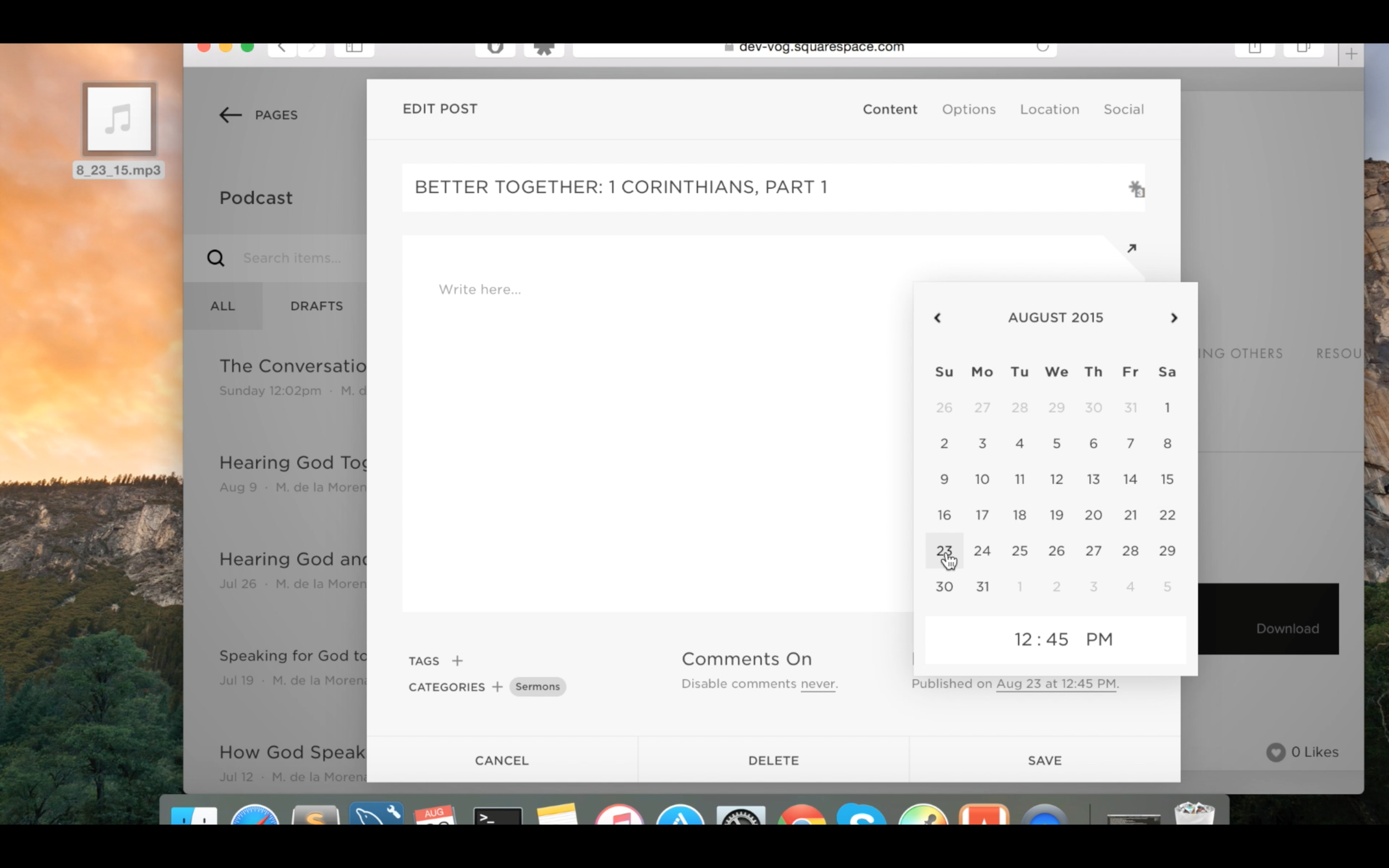Screen dimensions: 1389x868
Task: Click the minutes value 45
Action: point(1057,640)
